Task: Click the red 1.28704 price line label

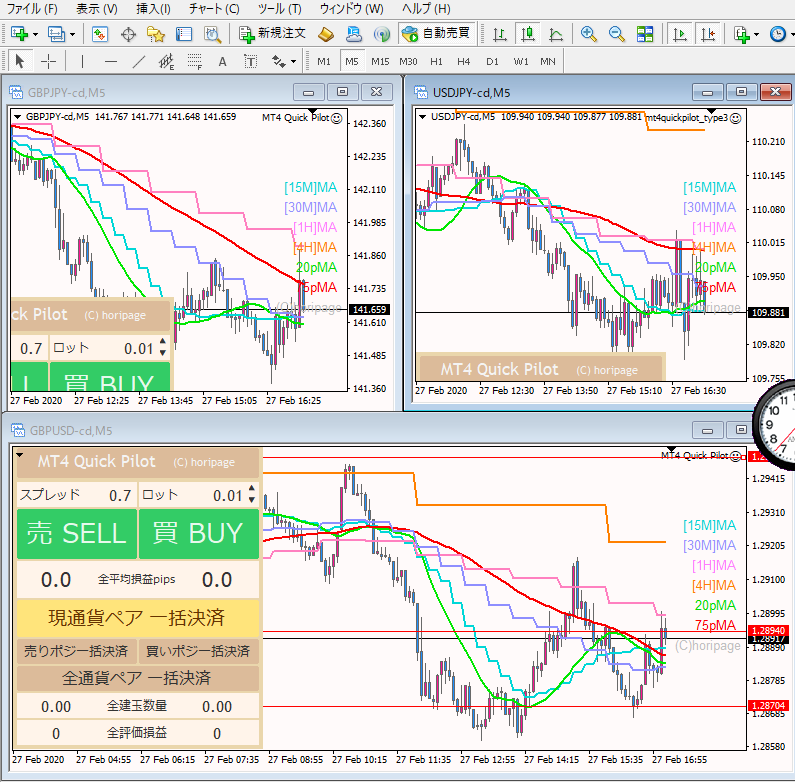Action: tap(768, 706)
